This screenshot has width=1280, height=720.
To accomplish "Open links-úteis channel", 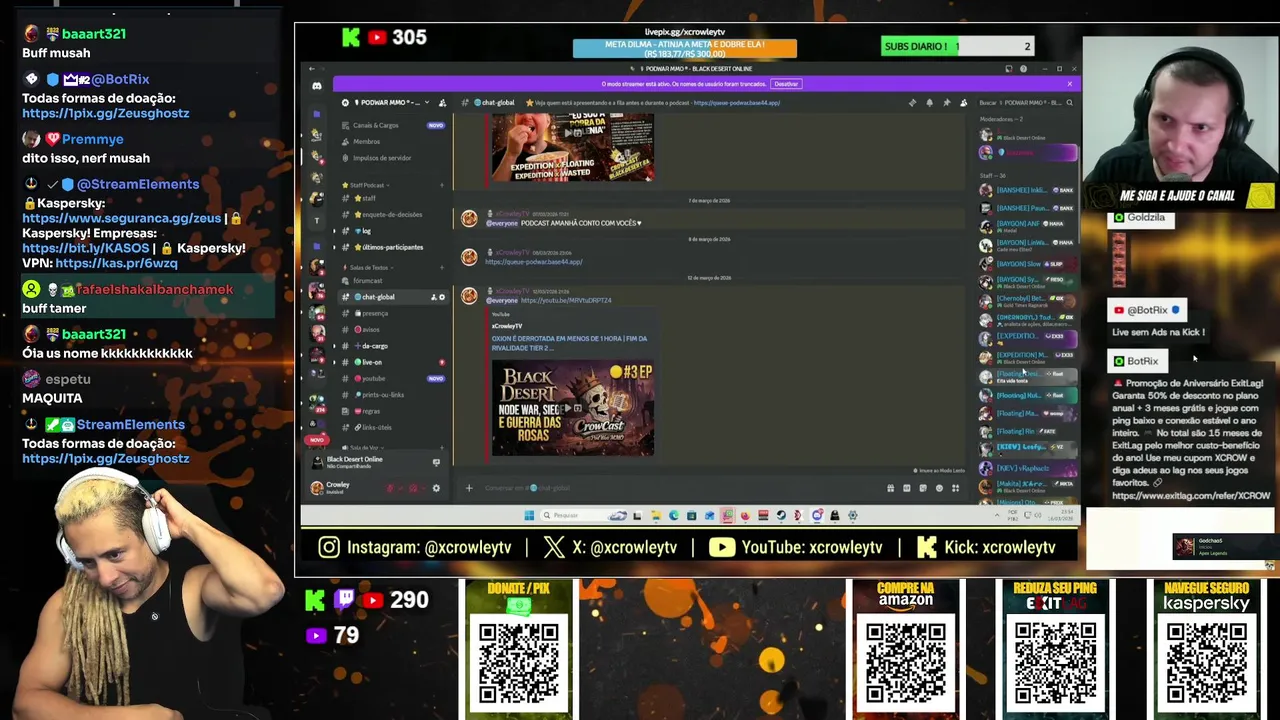I will tap(392, 427).
